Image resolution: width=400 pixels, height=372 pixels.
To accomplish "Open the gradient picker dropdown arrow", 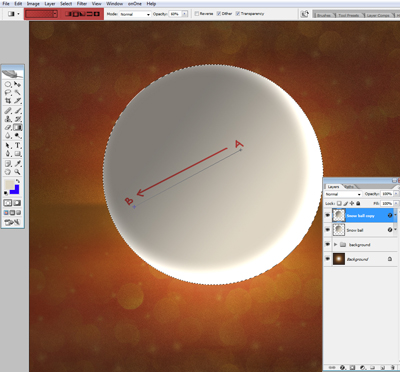I will pos(55,14).
